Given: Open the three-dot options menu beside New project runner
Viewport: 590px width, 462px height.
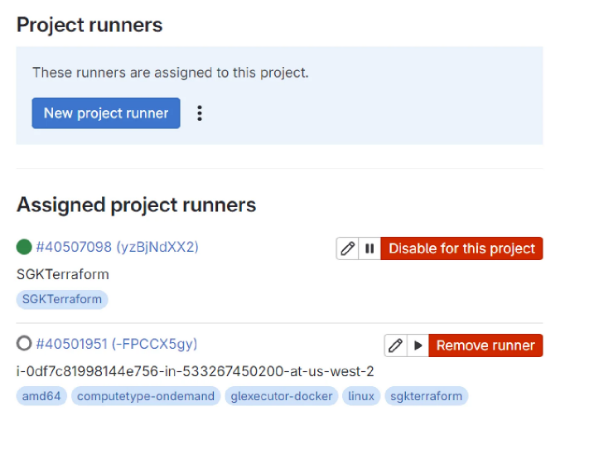Looking at the screenshot, I should click(200, 113).
